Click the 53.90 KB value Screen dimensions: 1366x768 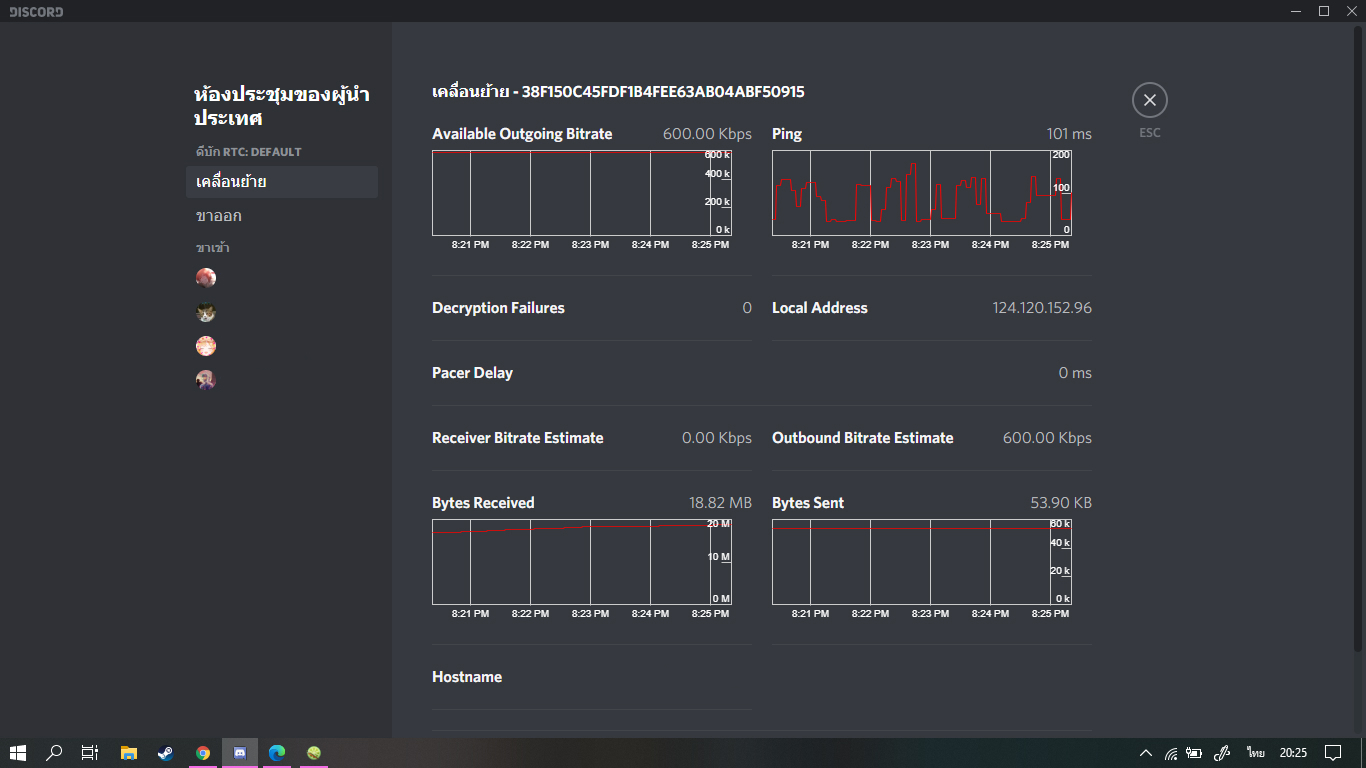(1061, 503)
